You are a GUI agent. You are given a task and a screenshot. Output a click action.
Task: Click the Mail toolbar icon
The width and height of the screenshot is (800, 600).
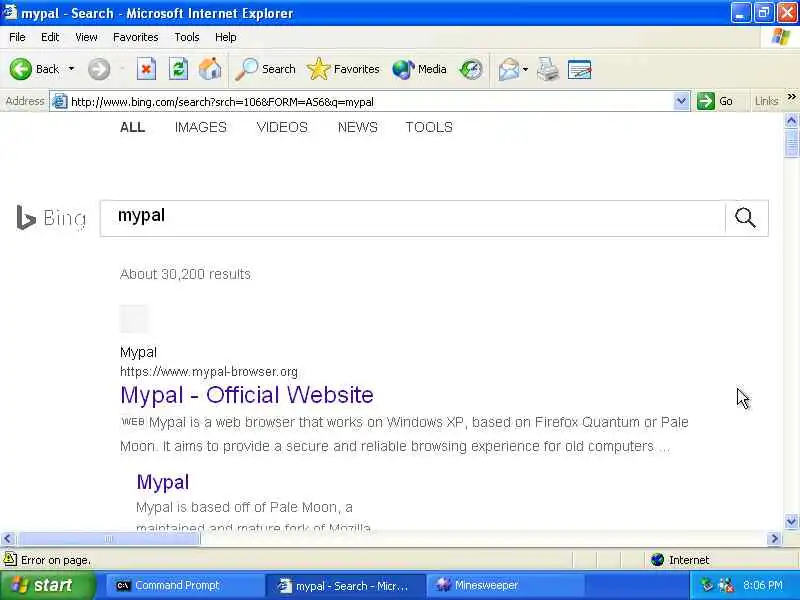509,69
